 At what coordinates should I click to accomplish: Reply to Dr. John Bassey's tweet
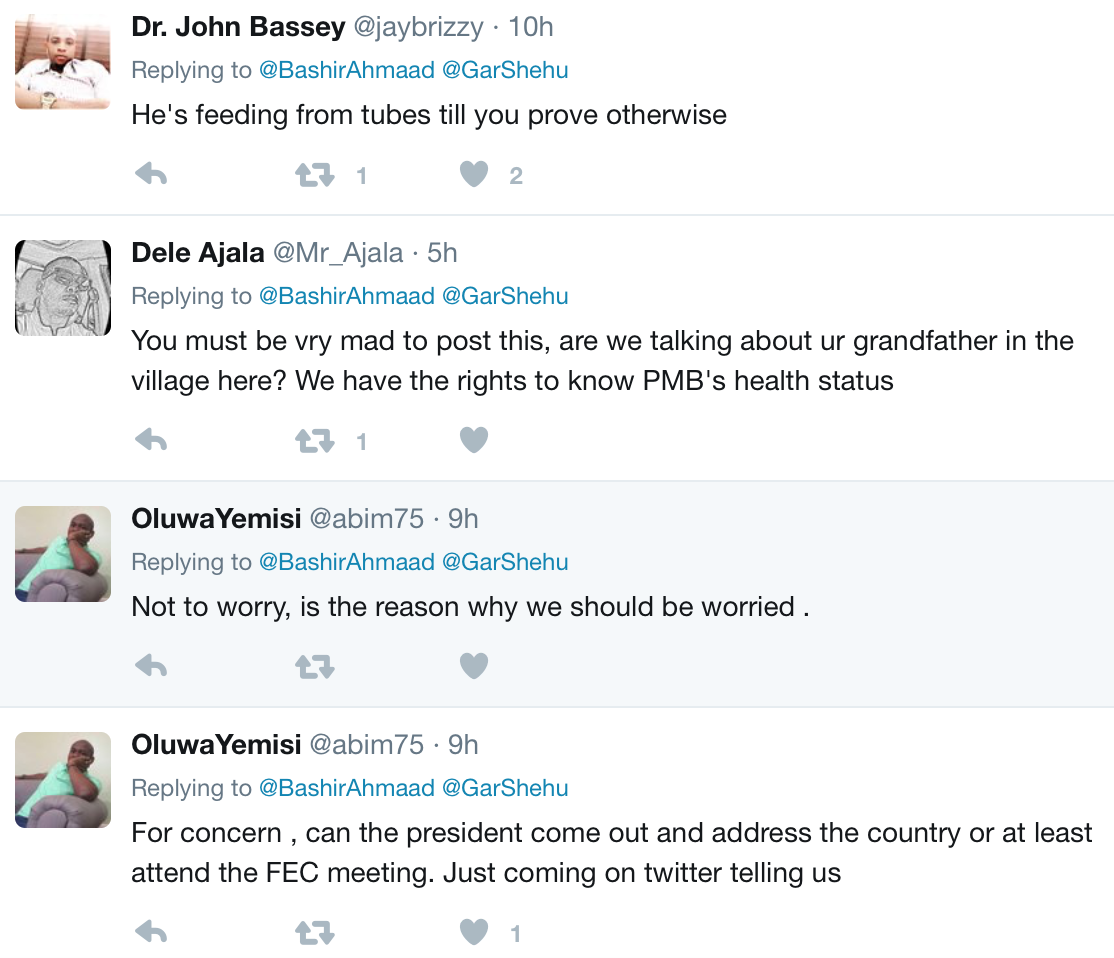click(151, 176)
